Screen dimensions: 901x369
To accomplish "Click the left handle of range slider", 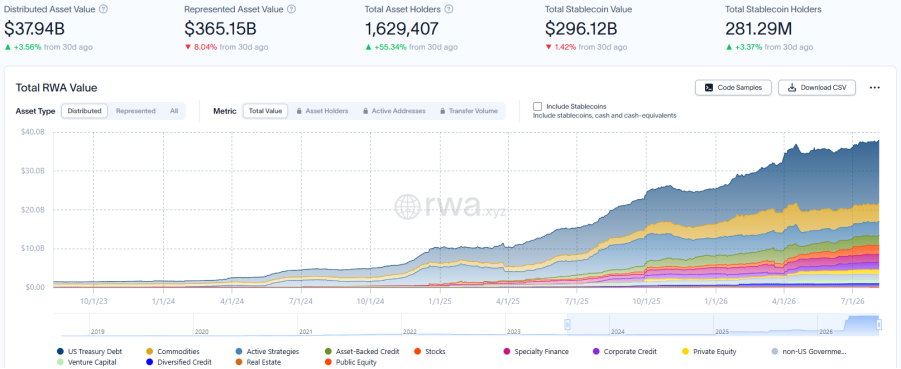I will [568, 325].
